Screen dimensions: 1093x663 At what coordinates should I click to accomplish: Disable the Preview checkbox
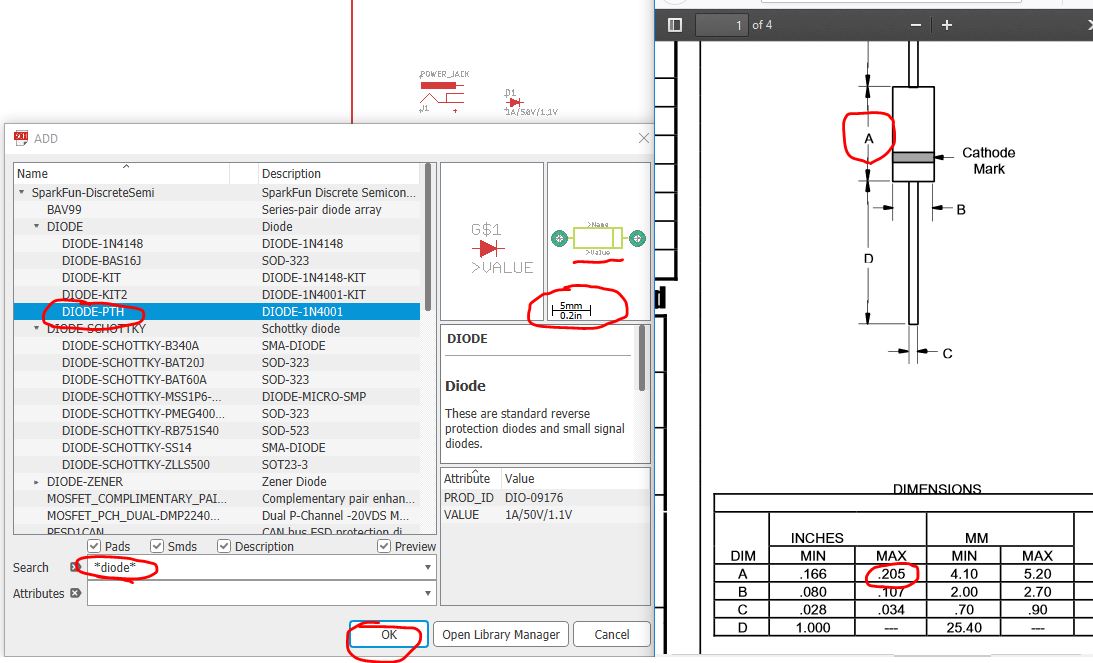(x=384, y=546)
